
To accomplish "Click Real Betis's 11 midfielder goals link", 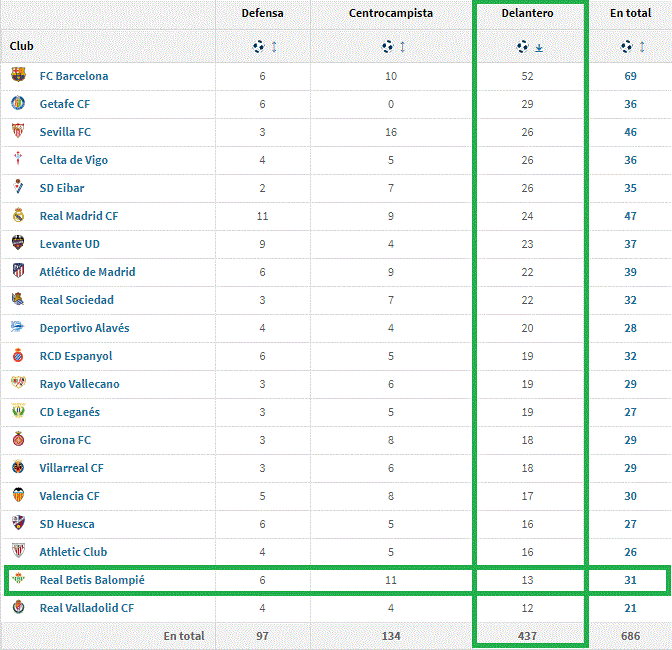I will [x=391, y=580].
